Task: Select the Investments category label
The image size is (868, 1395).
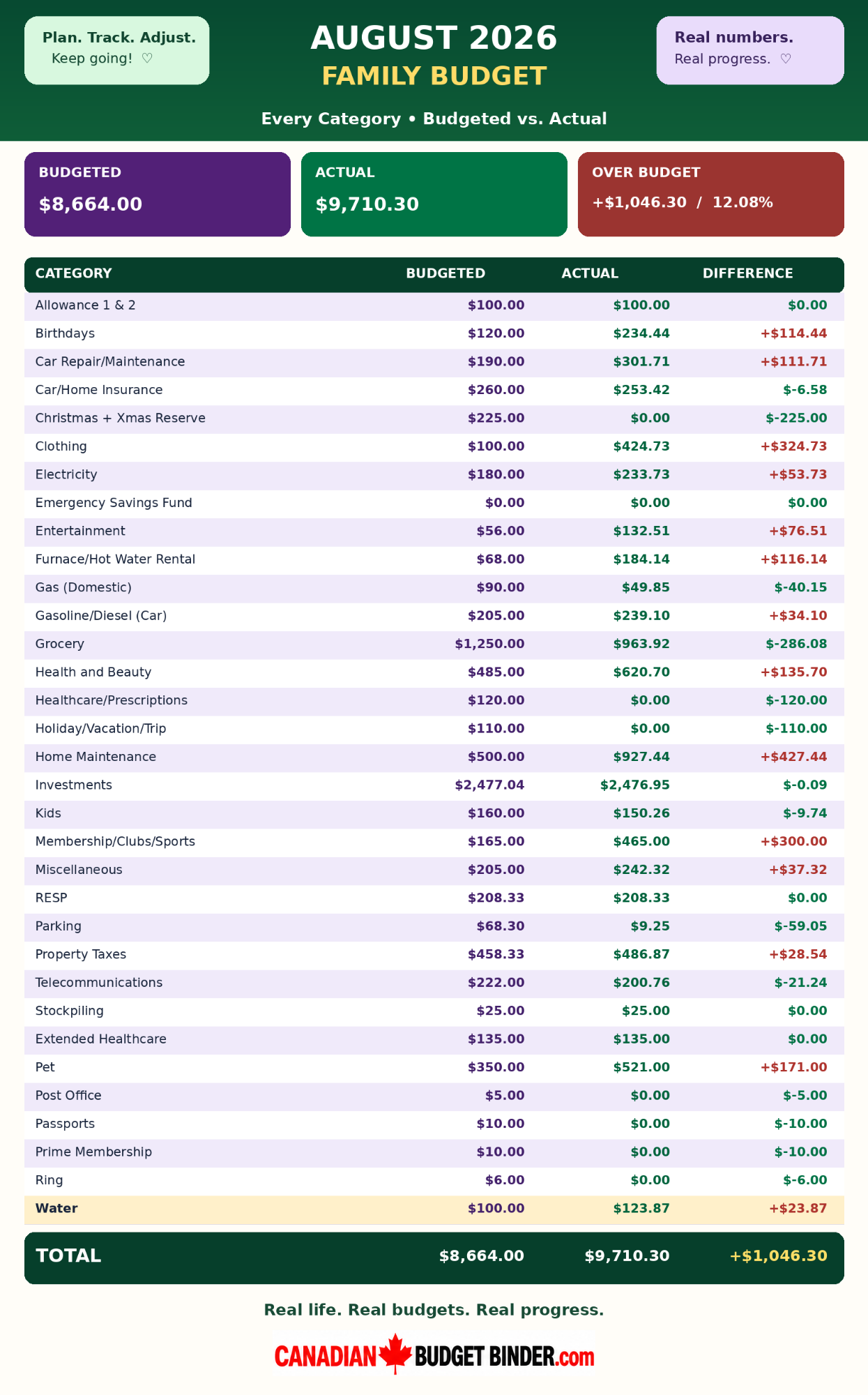Action: 74,785
